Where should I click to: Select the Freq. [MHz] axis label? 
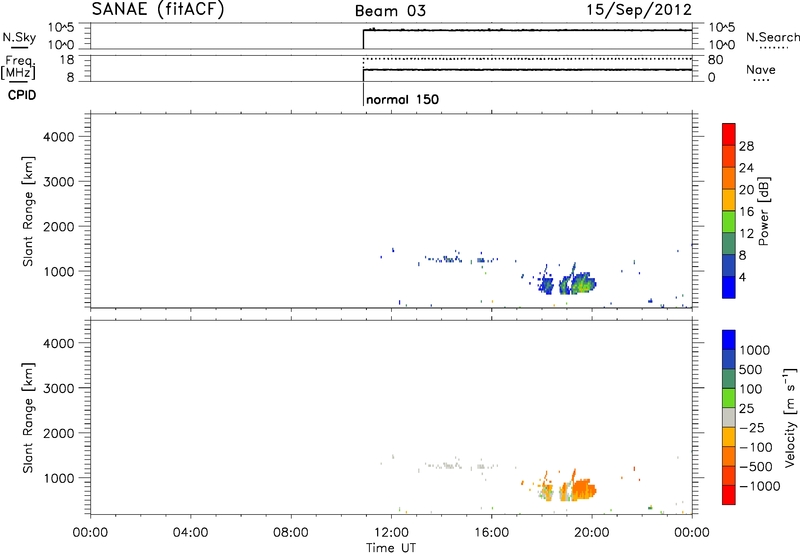coord(19,67)
